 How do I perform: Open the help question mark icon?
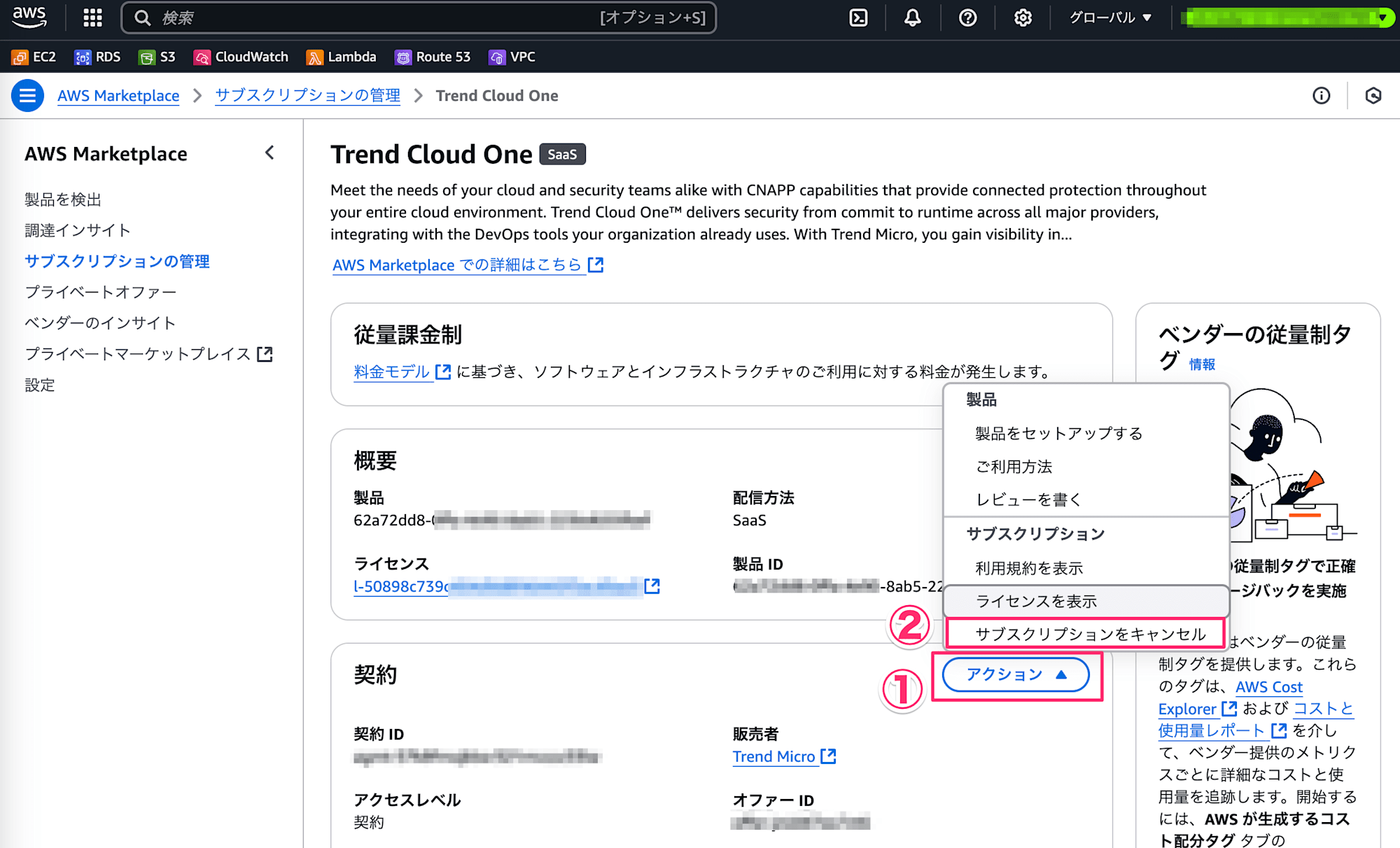[x=967, y=17]
